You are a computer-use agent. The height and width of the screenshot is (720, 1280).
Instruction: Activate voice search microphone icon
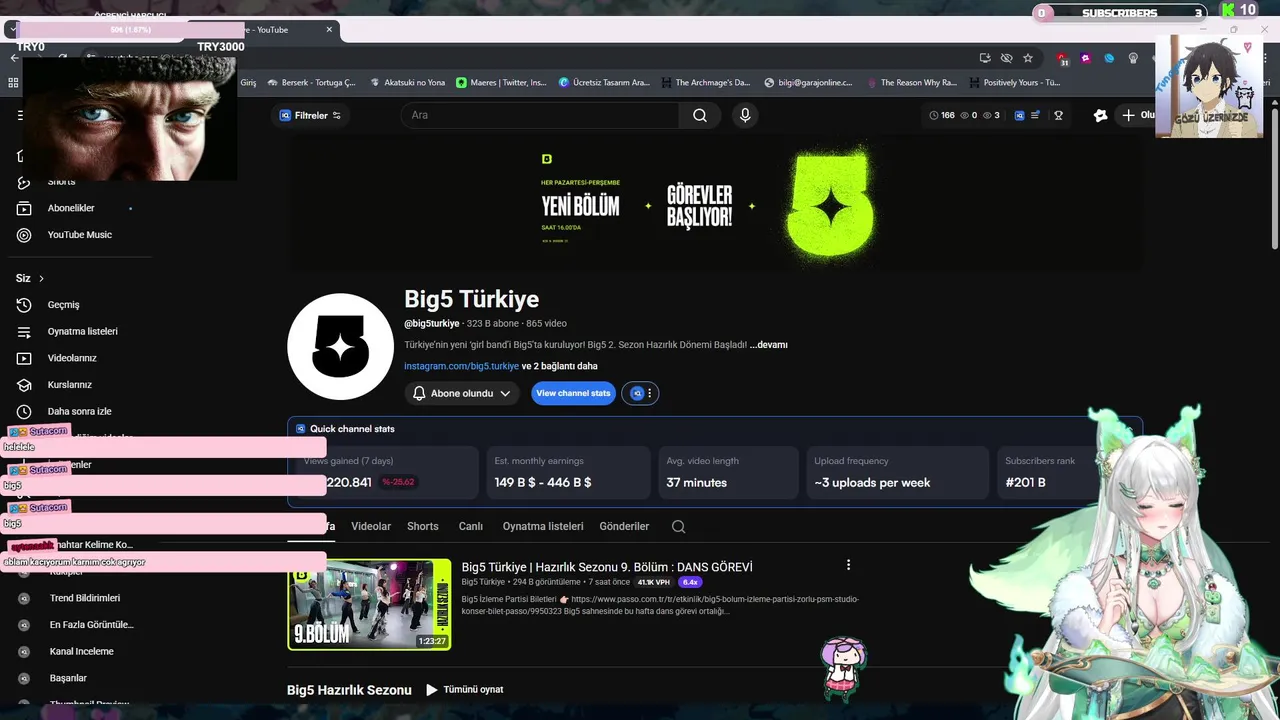[744, 115]
